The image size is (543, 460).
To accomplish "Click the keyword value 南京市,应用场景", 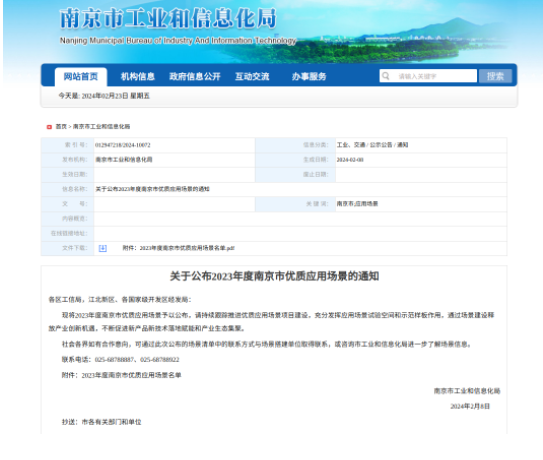I will click(357, 204).
